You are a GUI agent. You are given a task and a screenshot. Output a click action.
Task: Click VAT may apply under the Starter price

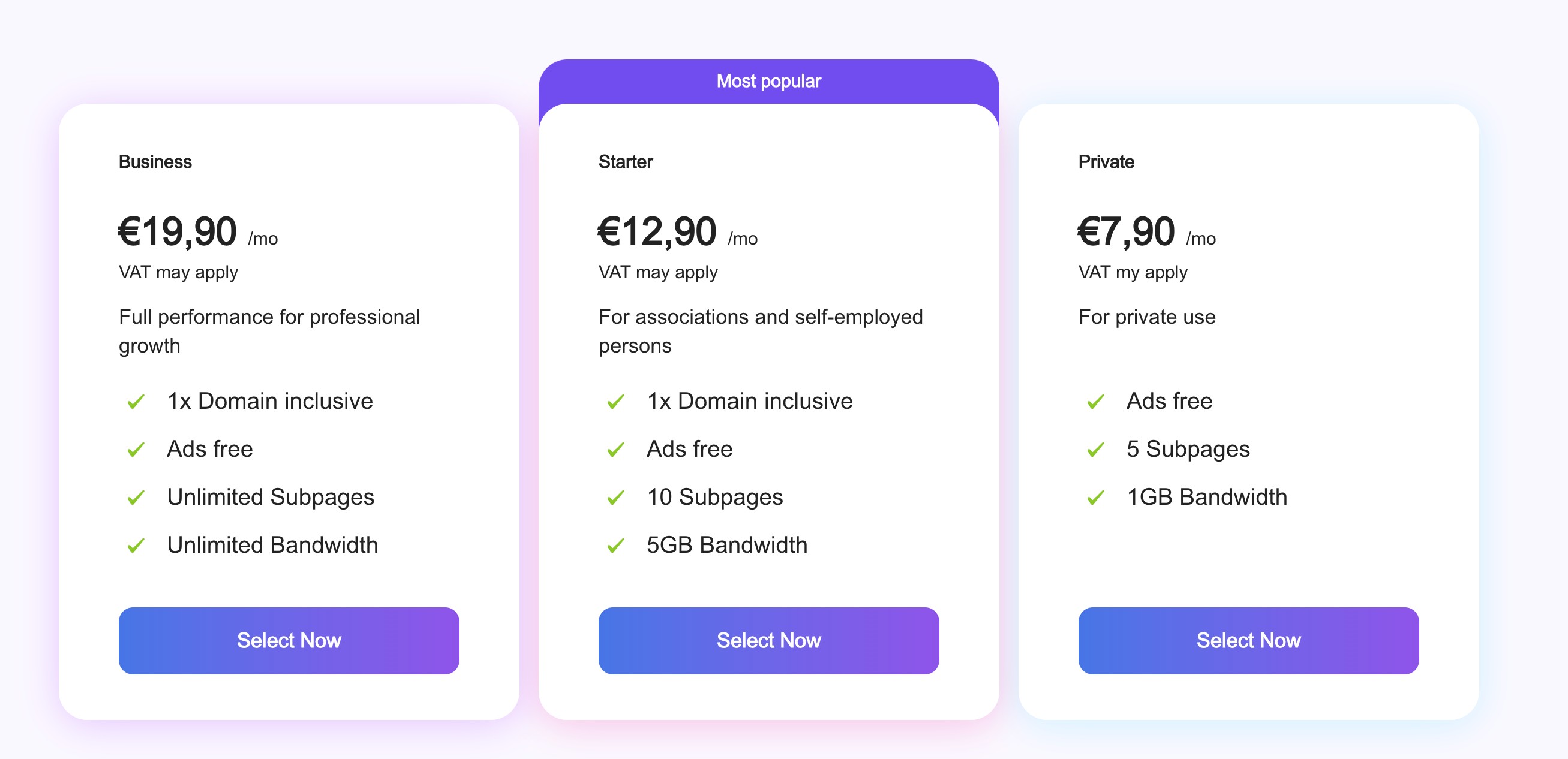657,272
